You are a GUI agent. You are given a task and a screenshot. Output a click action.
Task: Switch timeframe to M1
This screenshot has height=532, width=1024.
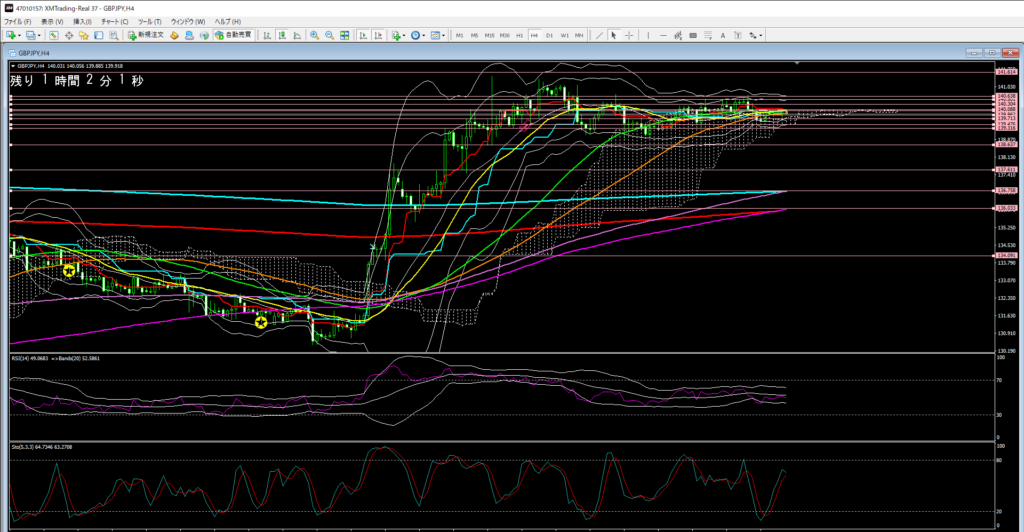459,35
